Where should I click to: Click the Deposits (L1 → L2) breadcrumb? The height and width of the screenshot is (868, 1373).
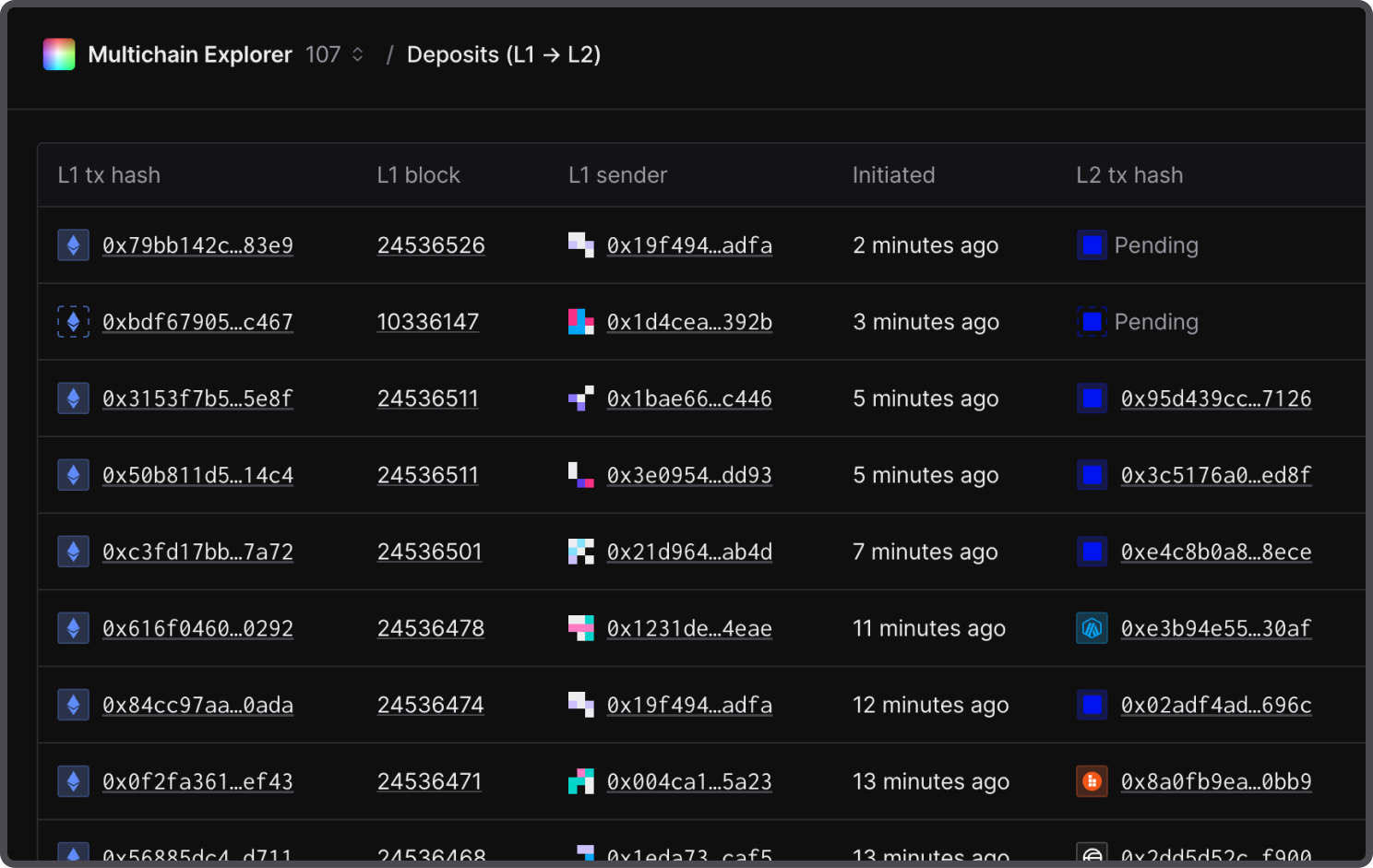tap(504, 54)
